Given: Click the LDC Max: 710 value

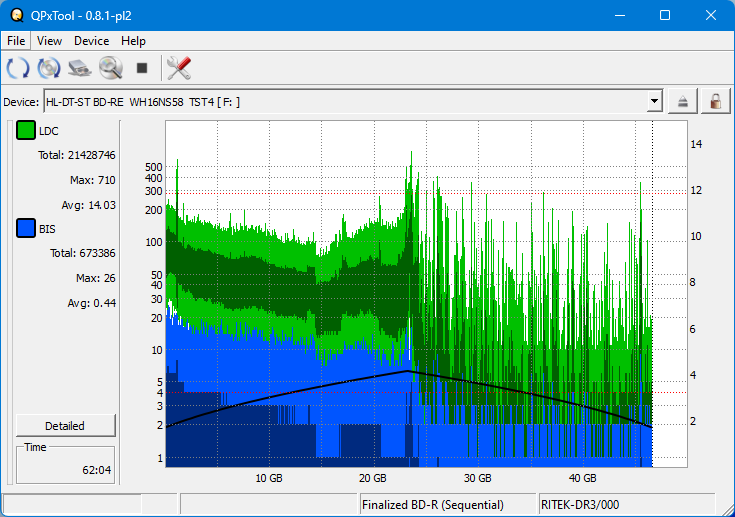Looking at the screenshot, I should point(92,180).
